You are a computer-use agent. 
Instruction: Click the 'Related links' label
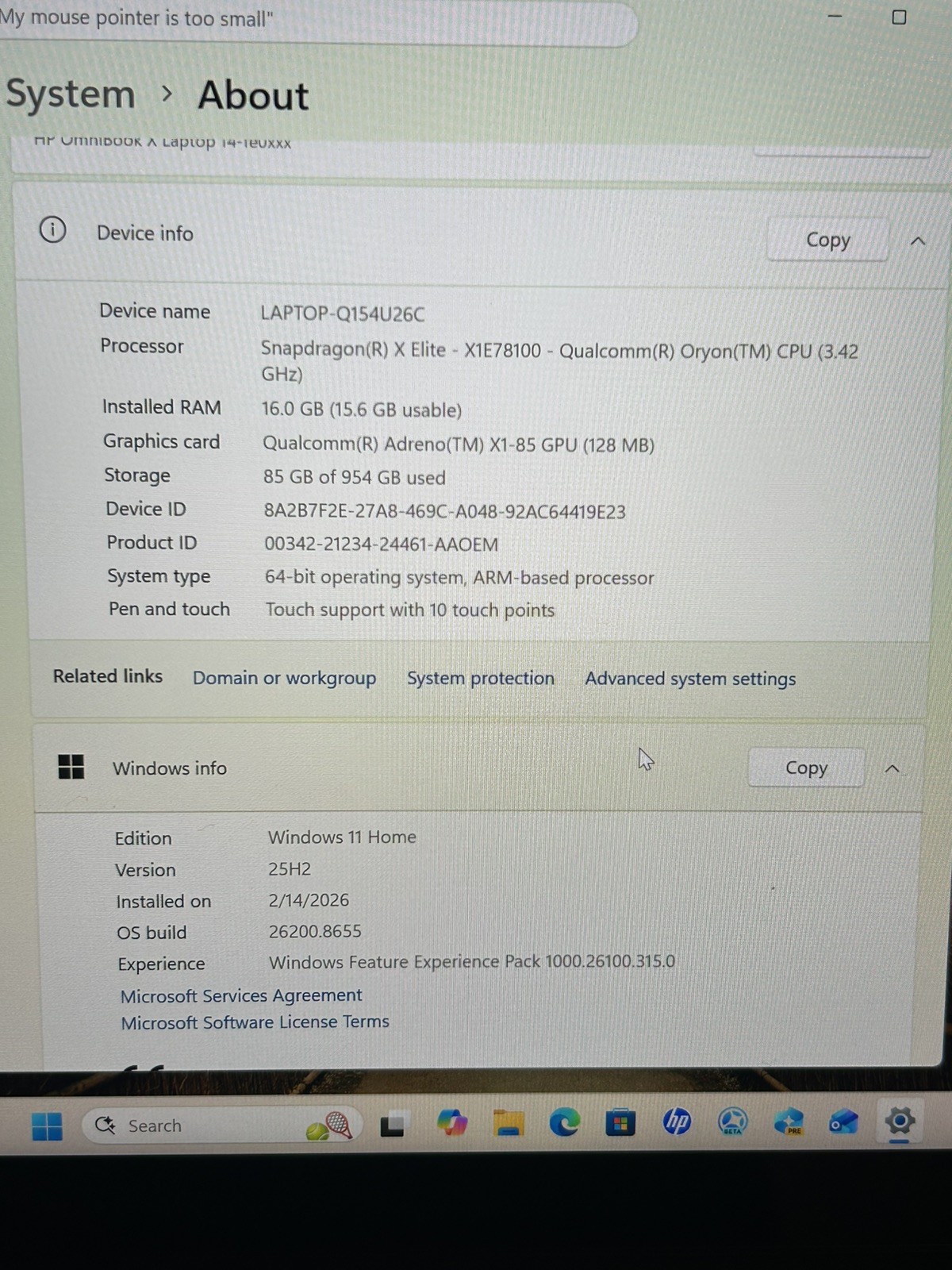(108, 676)
